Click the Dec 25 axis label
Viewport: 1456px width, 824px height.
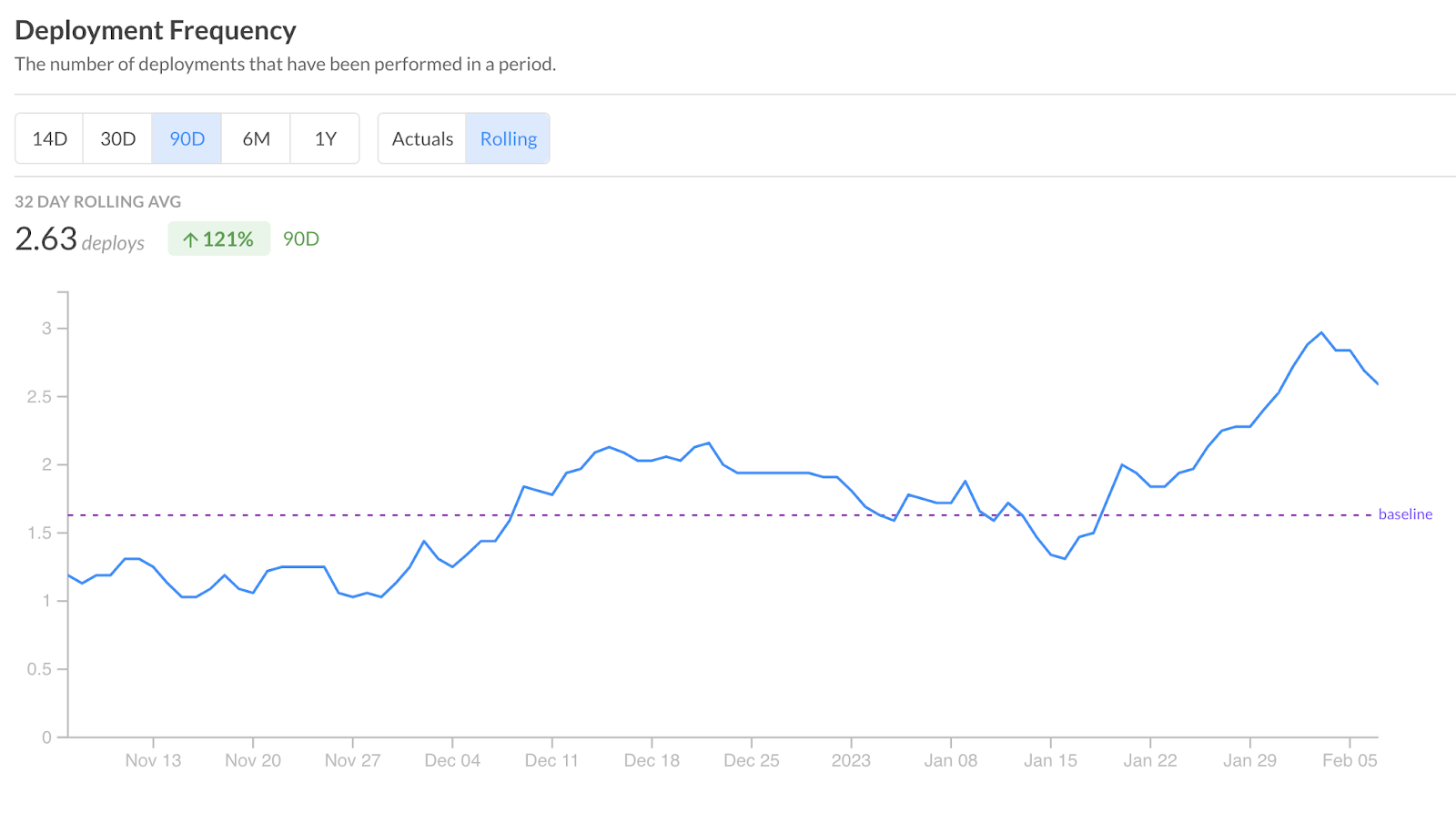[751, 760]
